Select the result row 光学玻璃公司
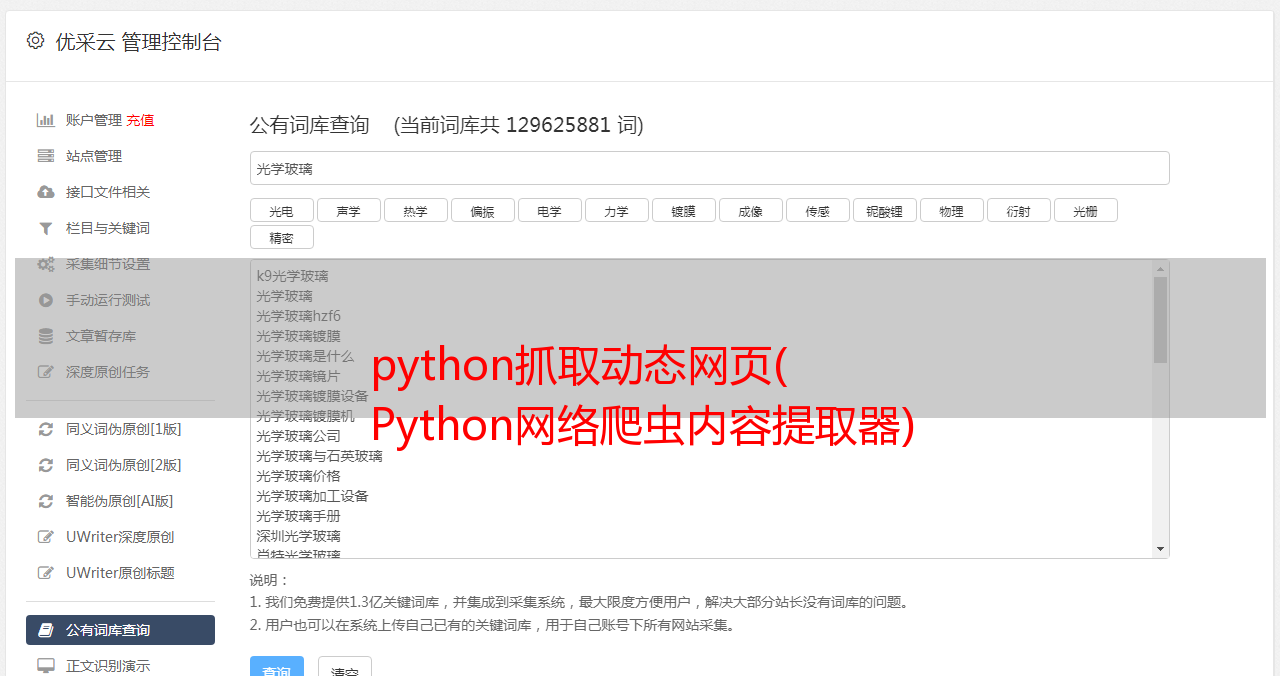 coord(298,436)
